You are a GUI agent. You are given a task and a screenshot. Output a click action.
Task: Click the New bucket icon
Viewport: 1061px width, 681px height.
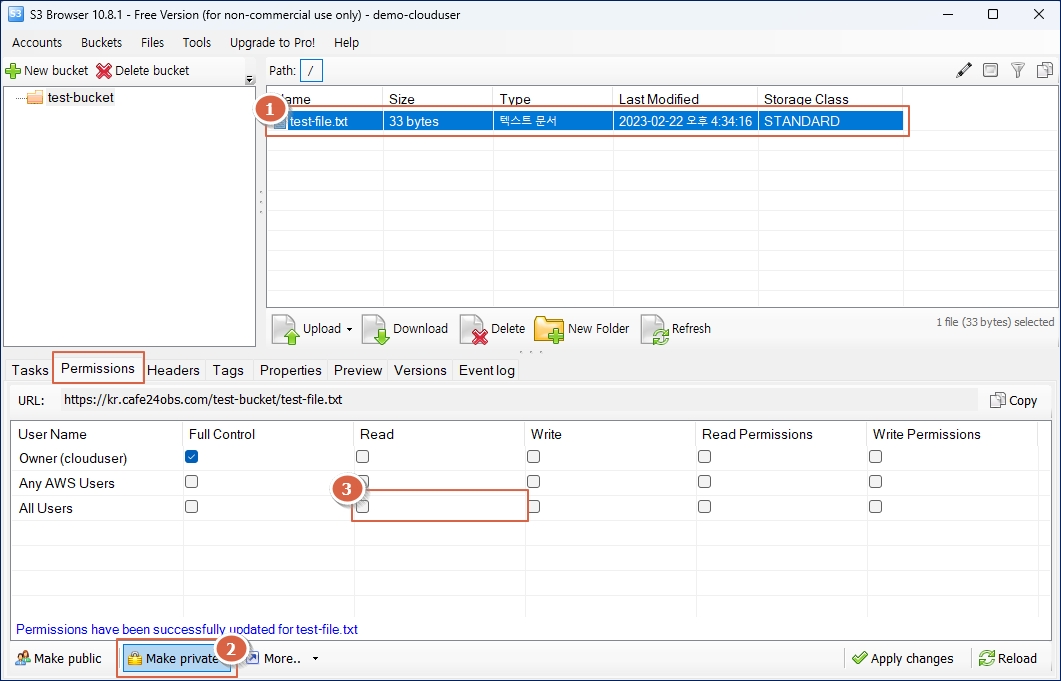[x=13, y=71]
